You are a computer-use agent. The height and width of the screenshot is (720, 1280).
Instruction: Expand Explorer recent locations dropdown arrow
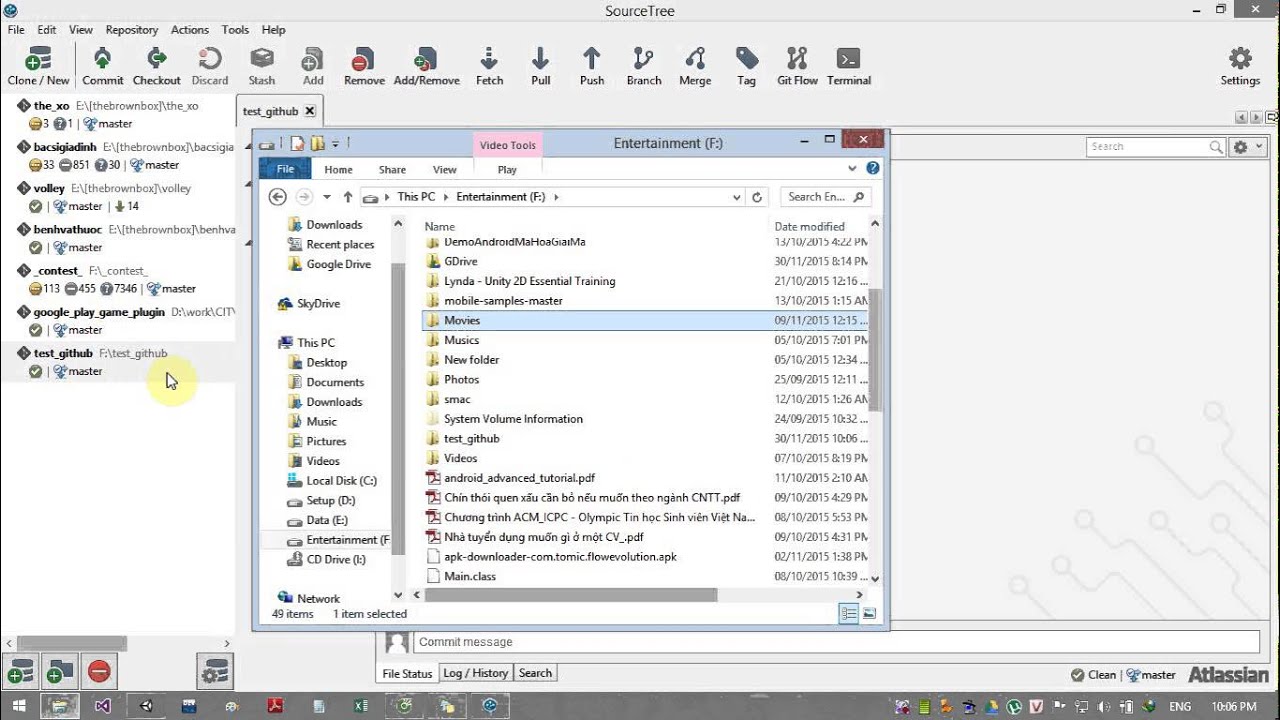click(326, 197)
